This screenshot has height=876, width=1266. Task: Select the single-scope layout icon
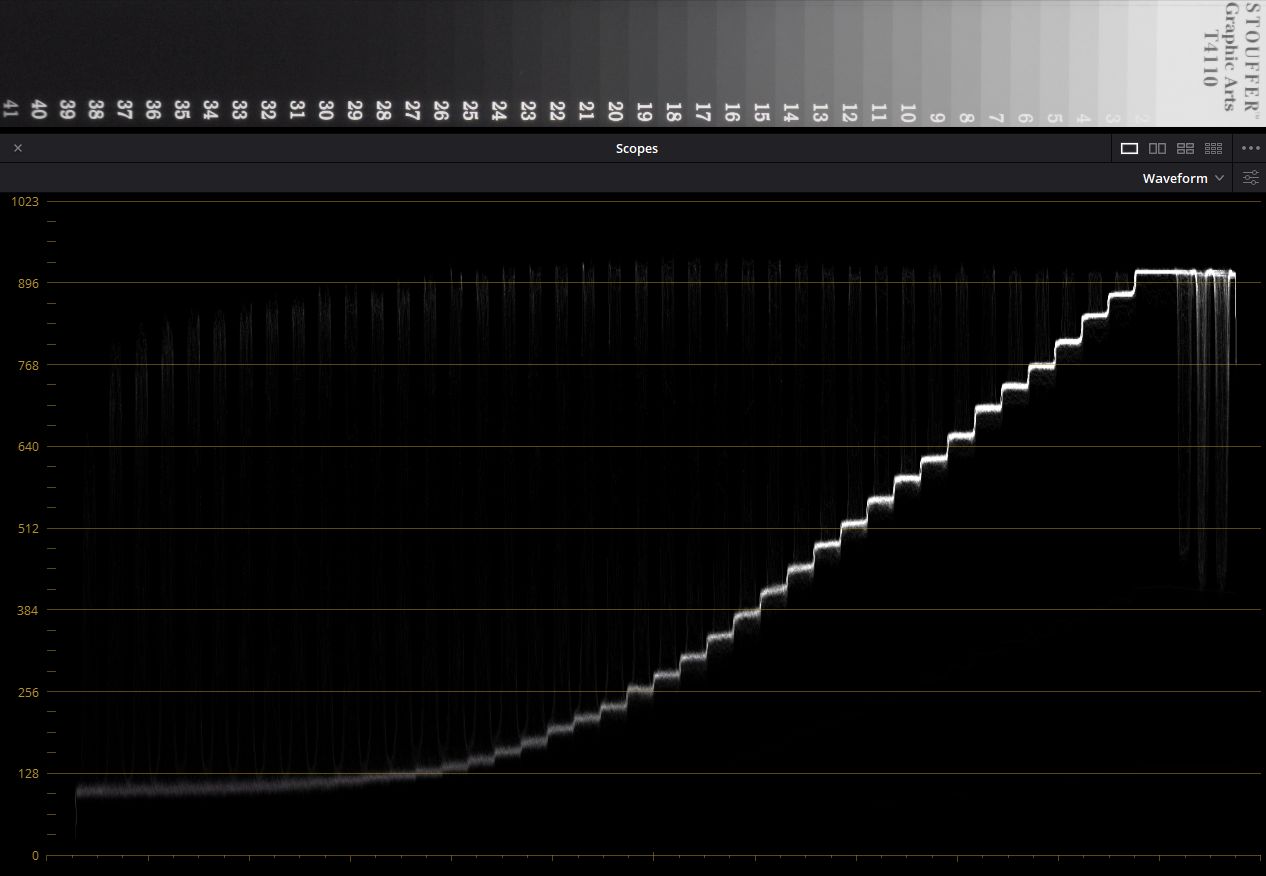1130,148
